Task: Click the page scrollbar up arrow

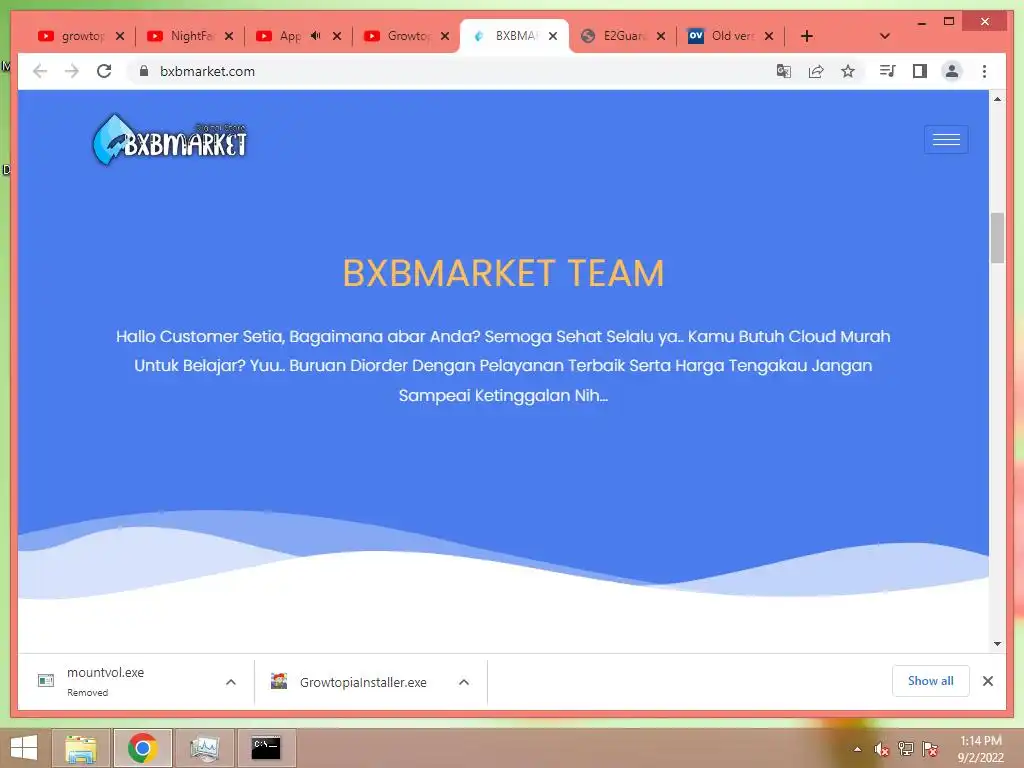Action: (x=997, y=99)
